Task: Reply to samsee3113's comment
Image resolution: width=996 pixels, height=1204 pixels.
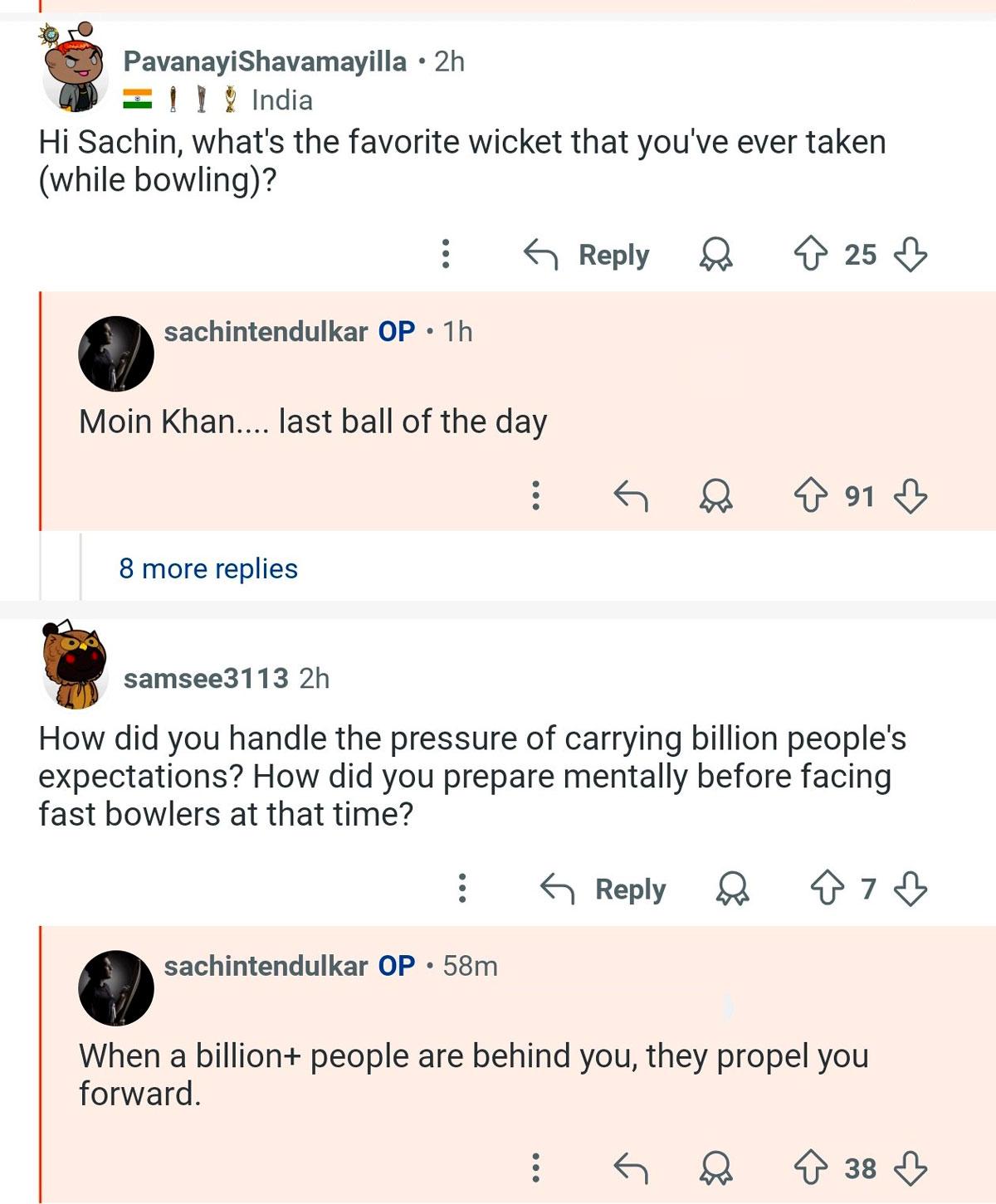Action: click(x=604, y=889)
